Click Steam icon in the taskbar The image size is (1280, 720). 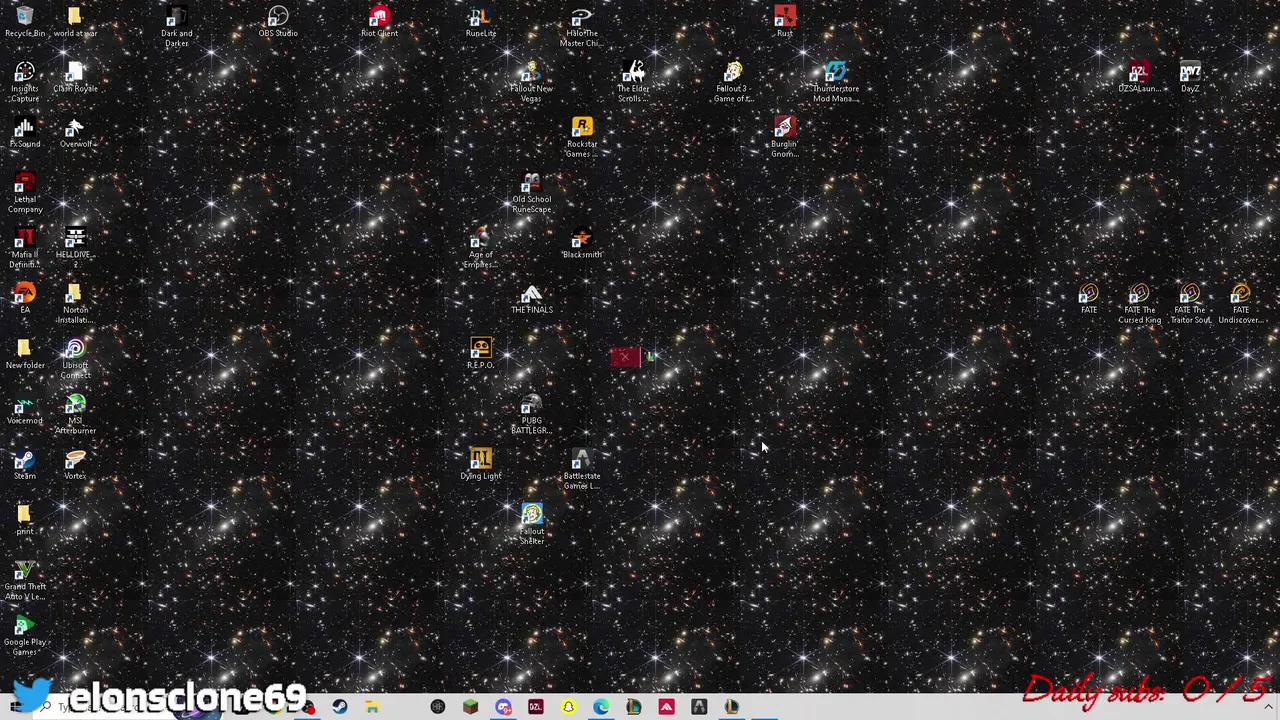pos(340,707)
